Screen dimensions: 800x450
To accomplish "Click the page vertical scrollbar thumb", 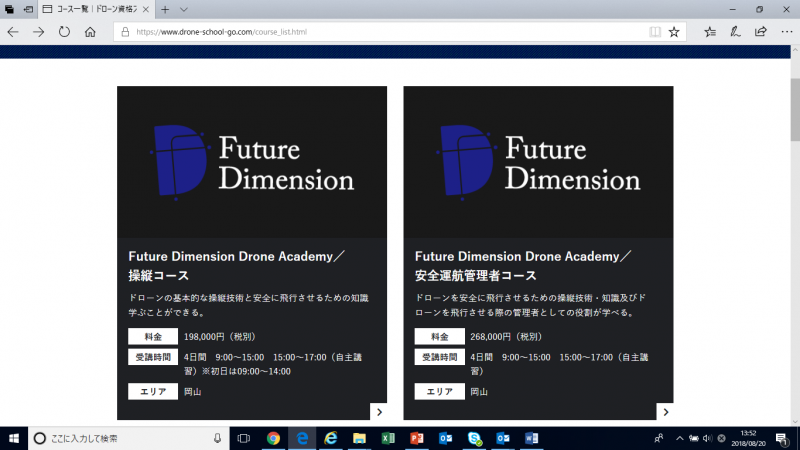I will click(795, 110).
